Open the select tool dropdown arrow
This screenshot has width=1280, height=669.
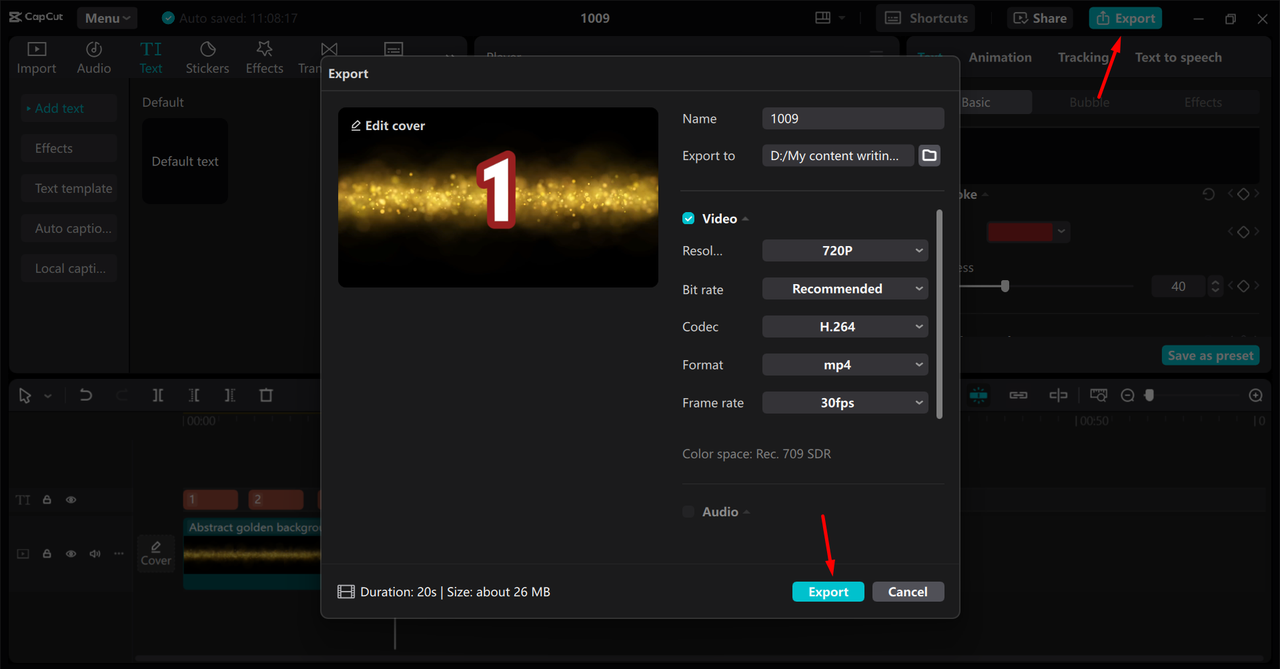[47, 396]
